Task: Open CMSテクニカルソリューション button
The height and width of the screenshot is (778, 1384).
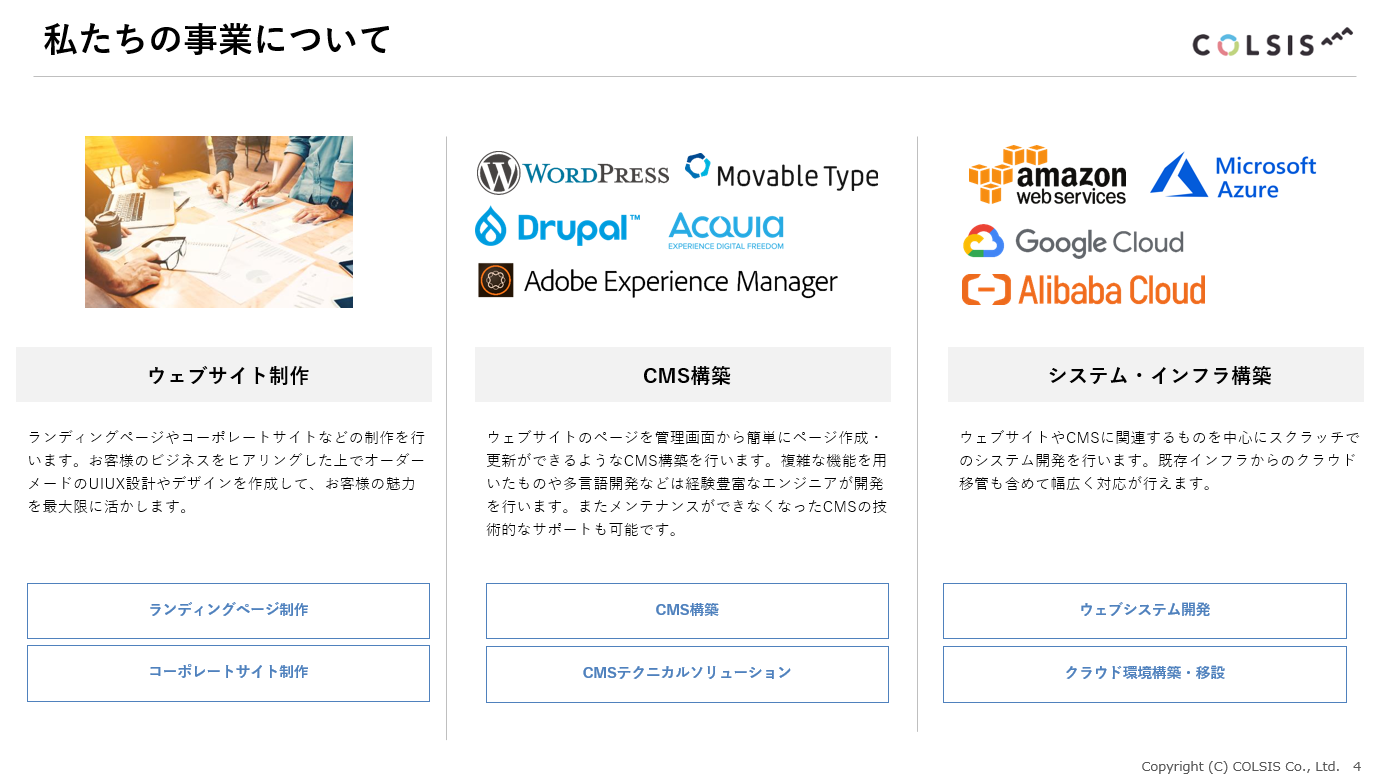Action: tap(687, 673)
